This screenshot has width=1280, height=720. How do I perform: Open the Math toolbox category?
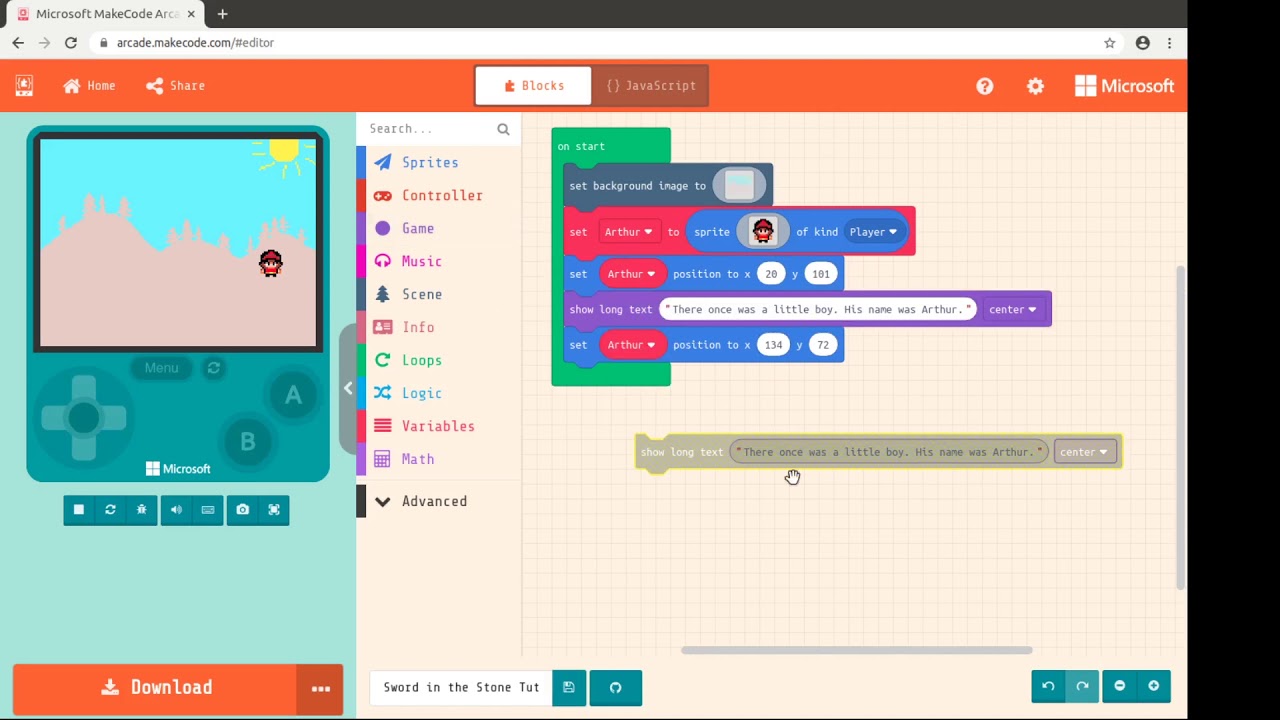click(x=439, y=459)
